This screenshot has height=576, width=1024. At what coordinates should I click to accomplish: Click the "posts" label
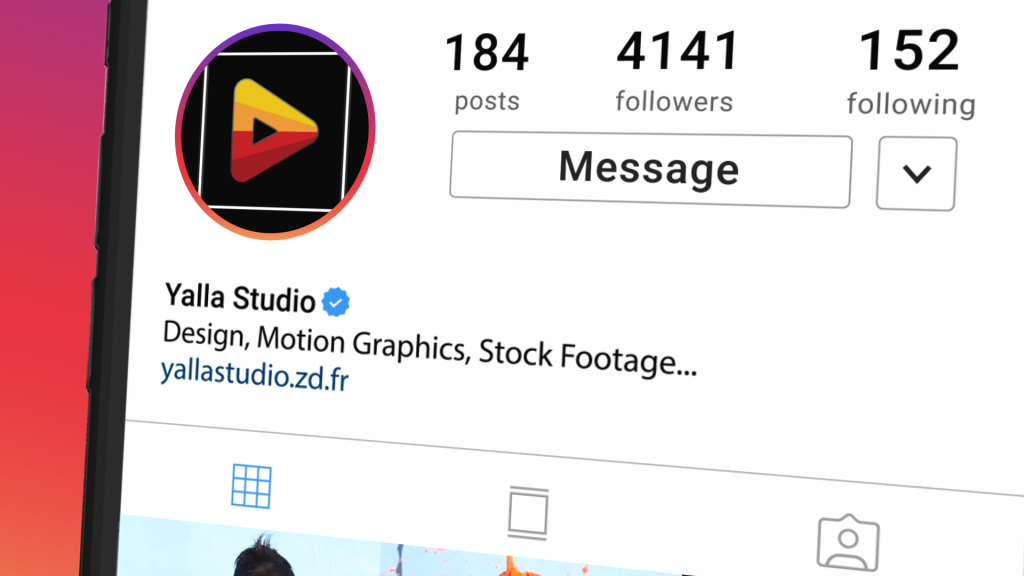(487, 101)
